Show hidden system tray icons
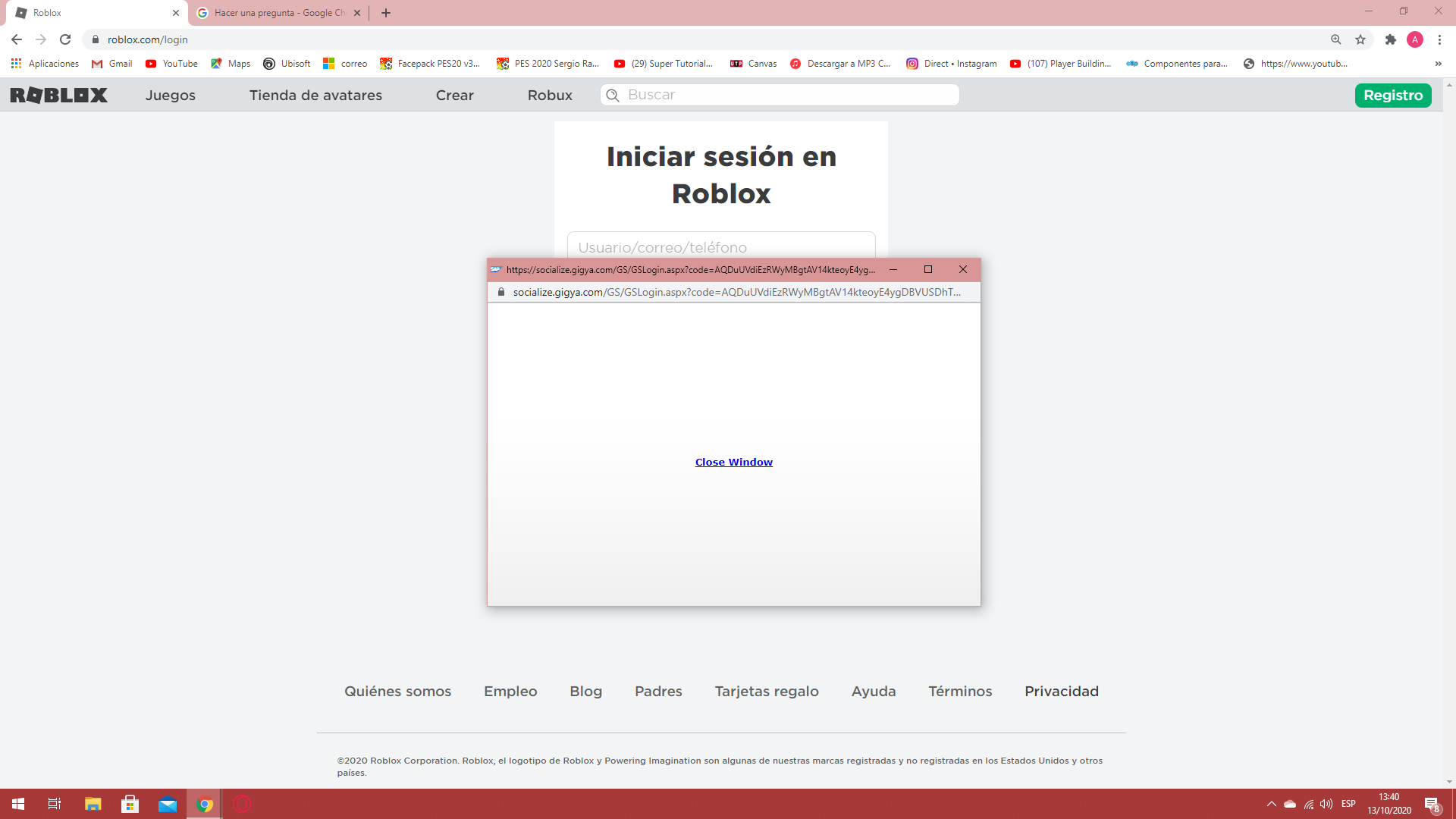1456x819 pixels. click(1271, 804)
